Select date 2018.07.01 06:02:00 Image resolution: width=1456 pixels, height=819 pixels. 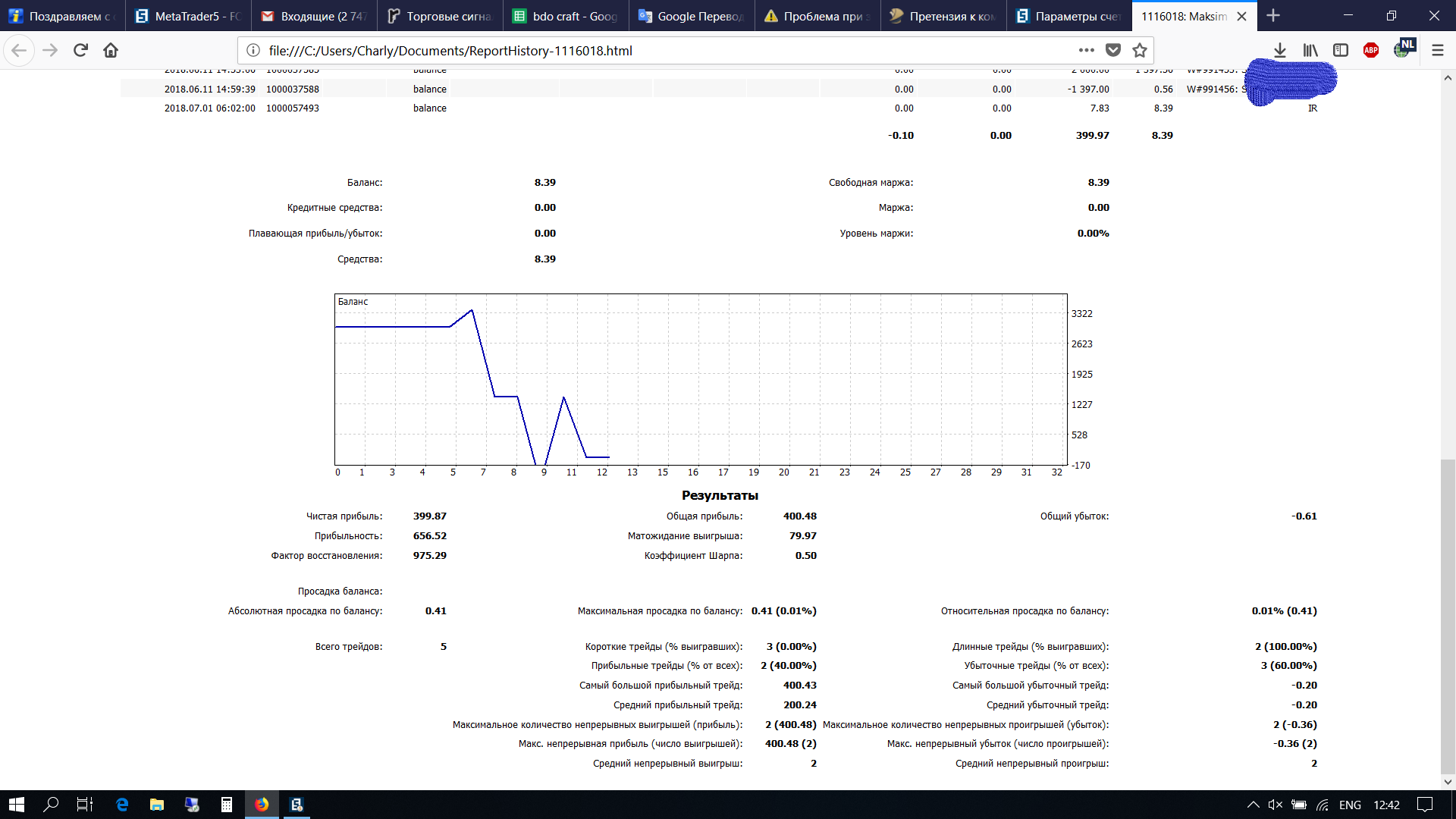coord(210,108)
